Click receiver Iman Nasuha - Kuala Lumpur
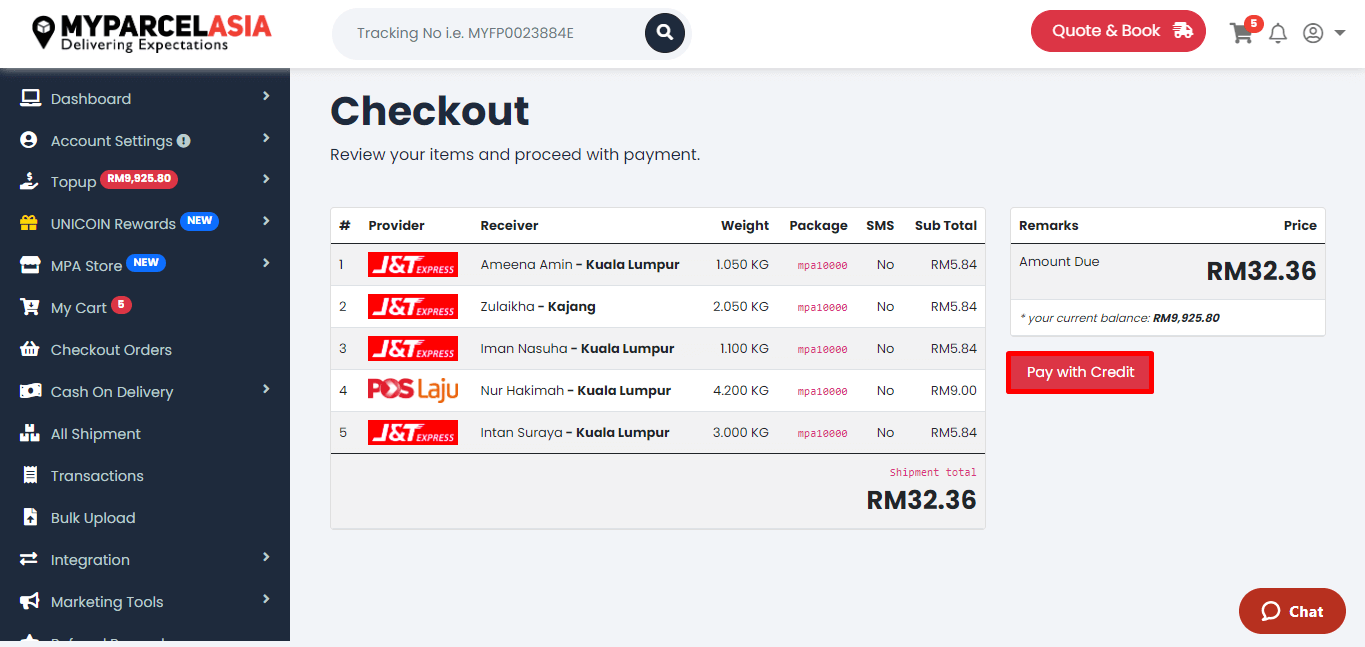Screen dimensions: 1365x647 [x=577, y=349]
